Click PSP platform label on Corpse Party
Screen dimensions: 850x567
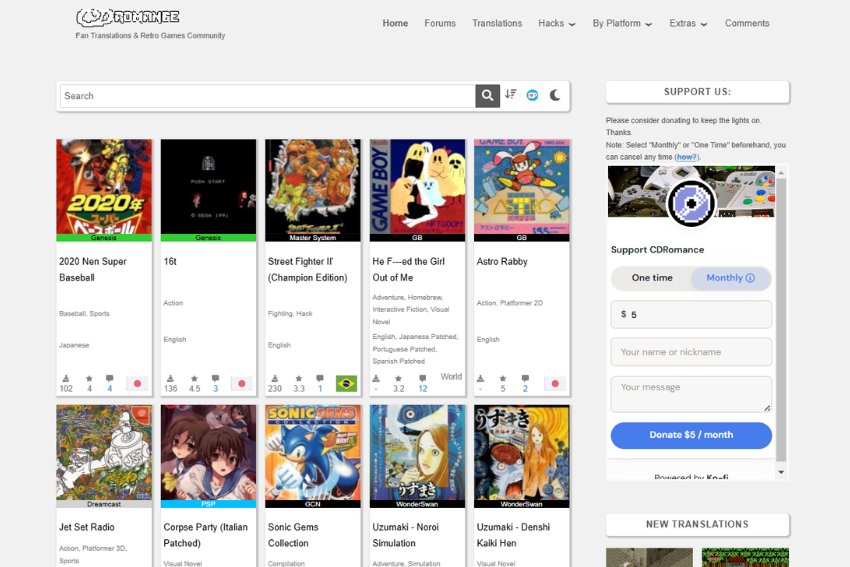208,504
